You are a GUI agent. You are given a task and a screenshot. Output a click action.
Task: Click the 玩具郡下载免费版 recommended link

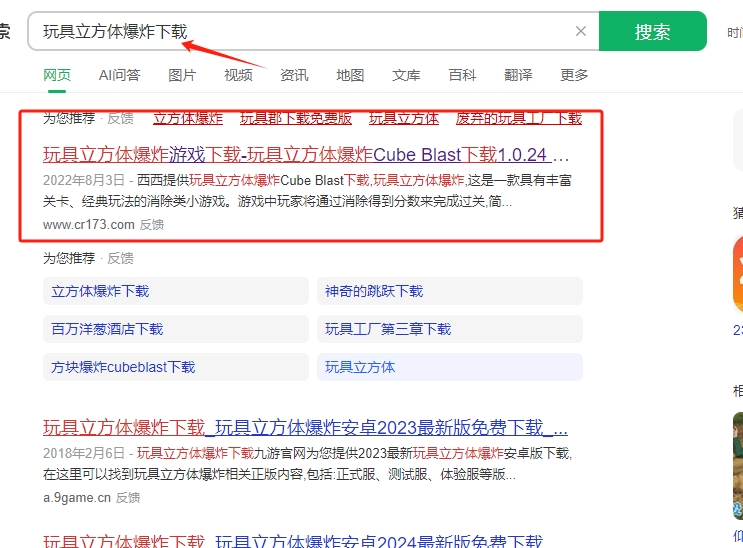coord(296,119)
